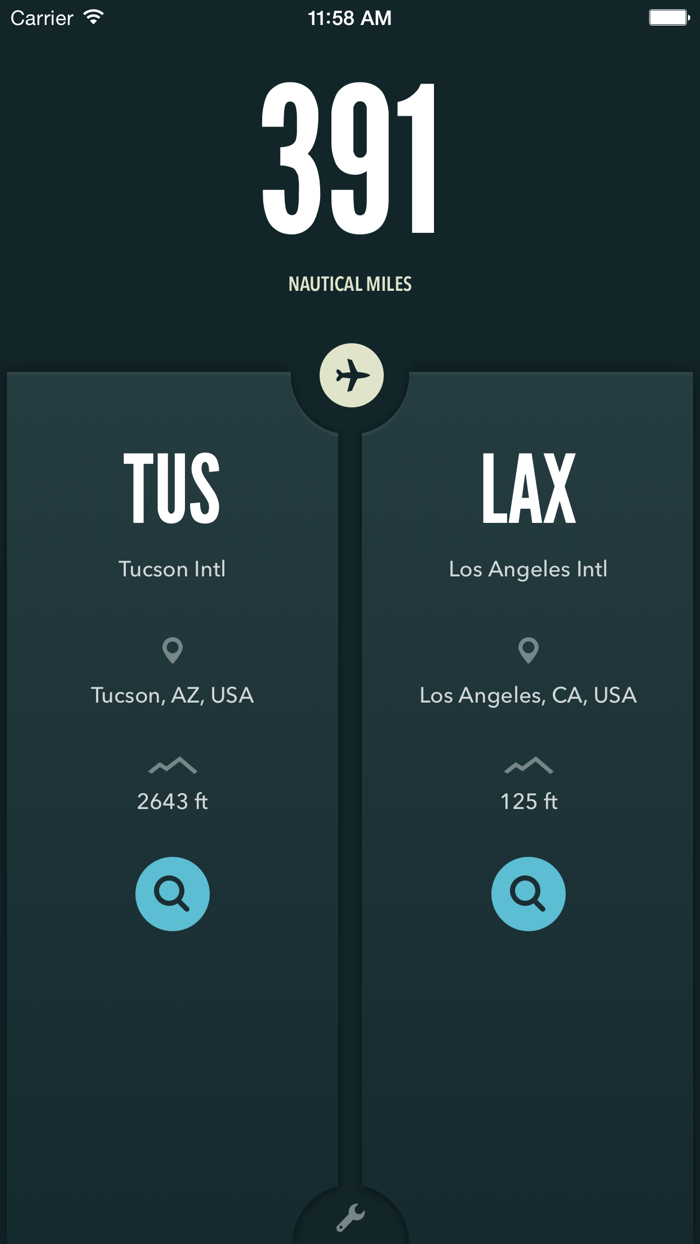The height and width of the screenshot is (1244, 700).
Task: Tap the location pin above Los Angeles, CA, USA
Action: (528, 651)
